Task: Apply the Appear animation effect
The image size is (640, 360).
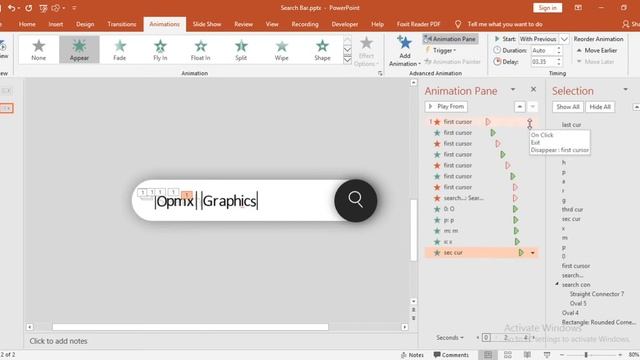Action: (x=79, y=49)
